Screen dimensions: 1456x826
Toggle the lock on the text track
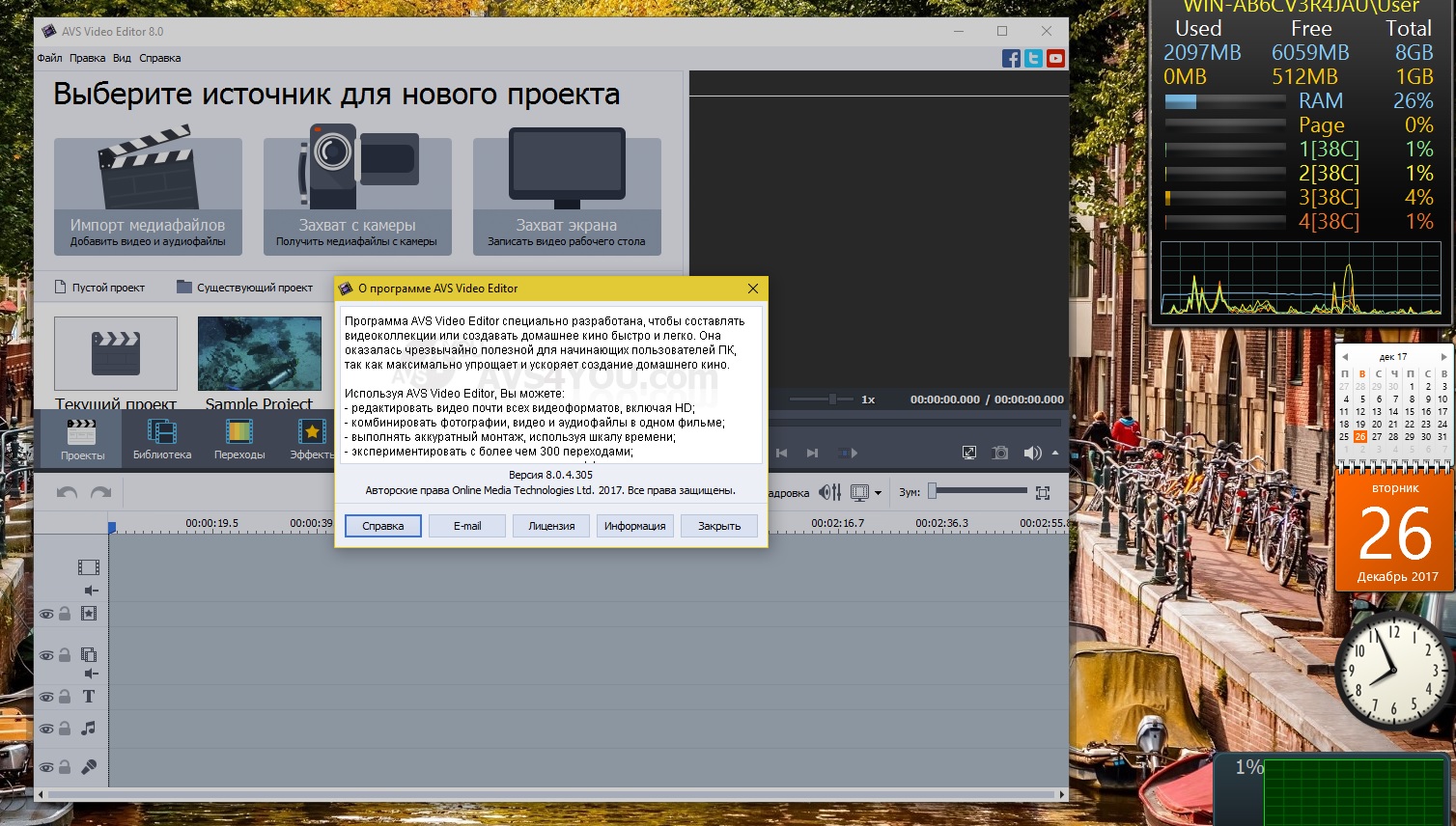pyautogui.click(x=65, y=696)
